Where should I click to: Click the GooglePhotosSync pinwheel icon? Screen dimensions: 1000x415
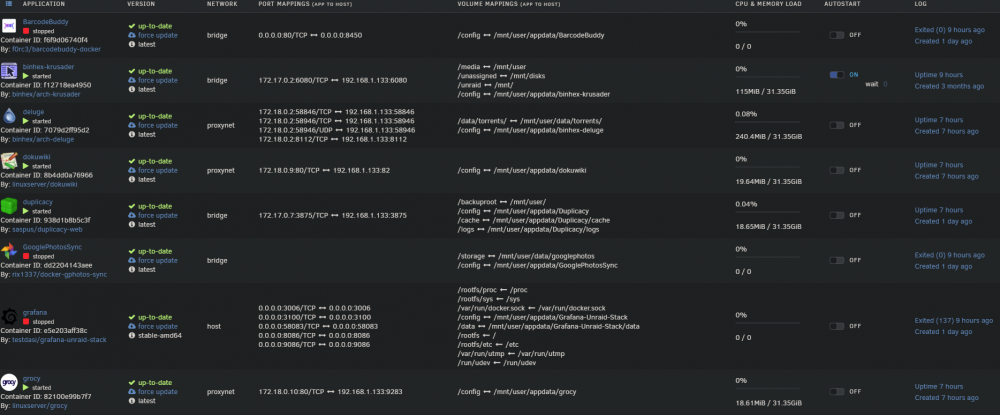9,251
